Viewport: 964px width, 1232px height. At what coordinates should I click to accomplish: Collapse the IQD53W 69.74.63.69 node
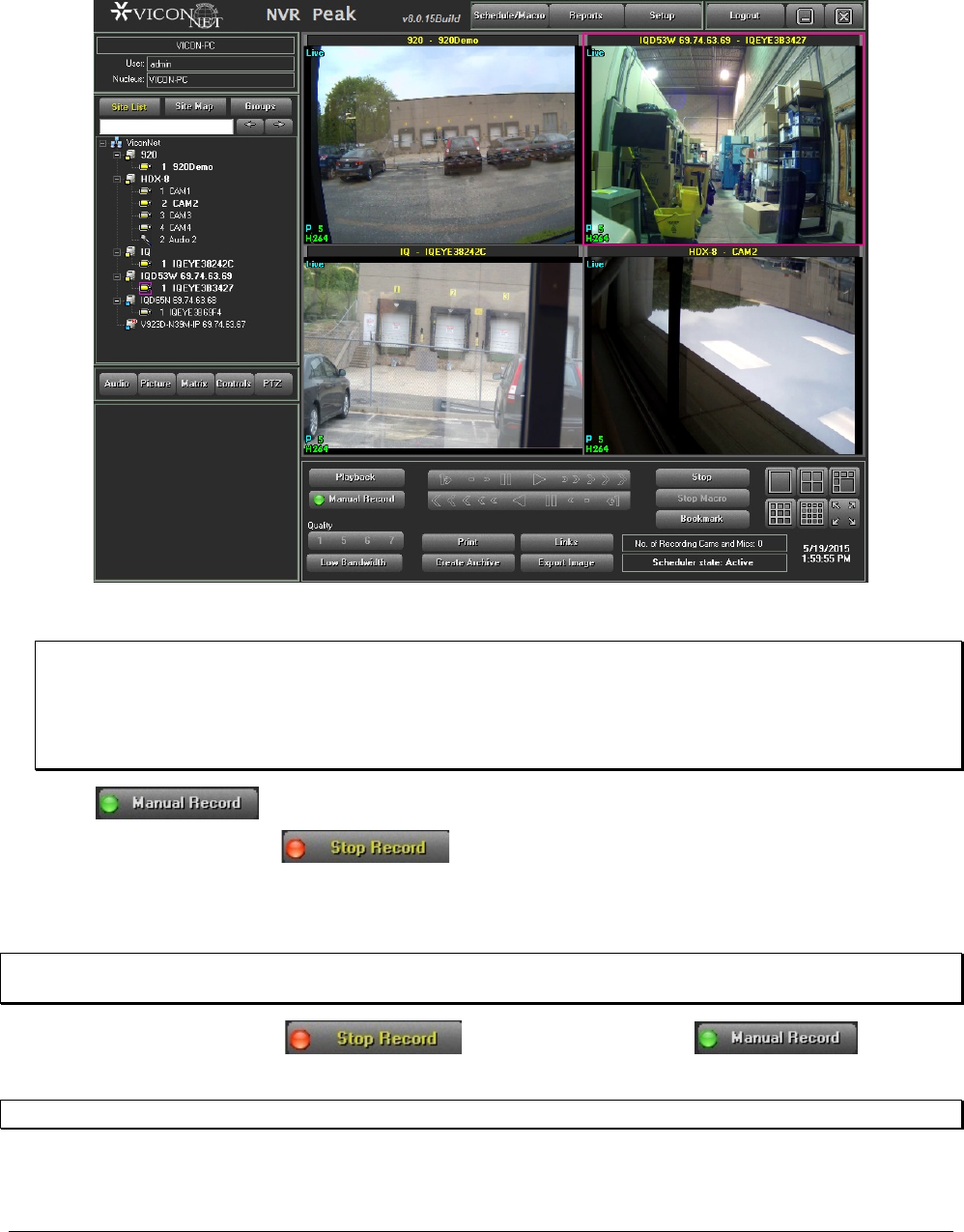tap(118, 276)
